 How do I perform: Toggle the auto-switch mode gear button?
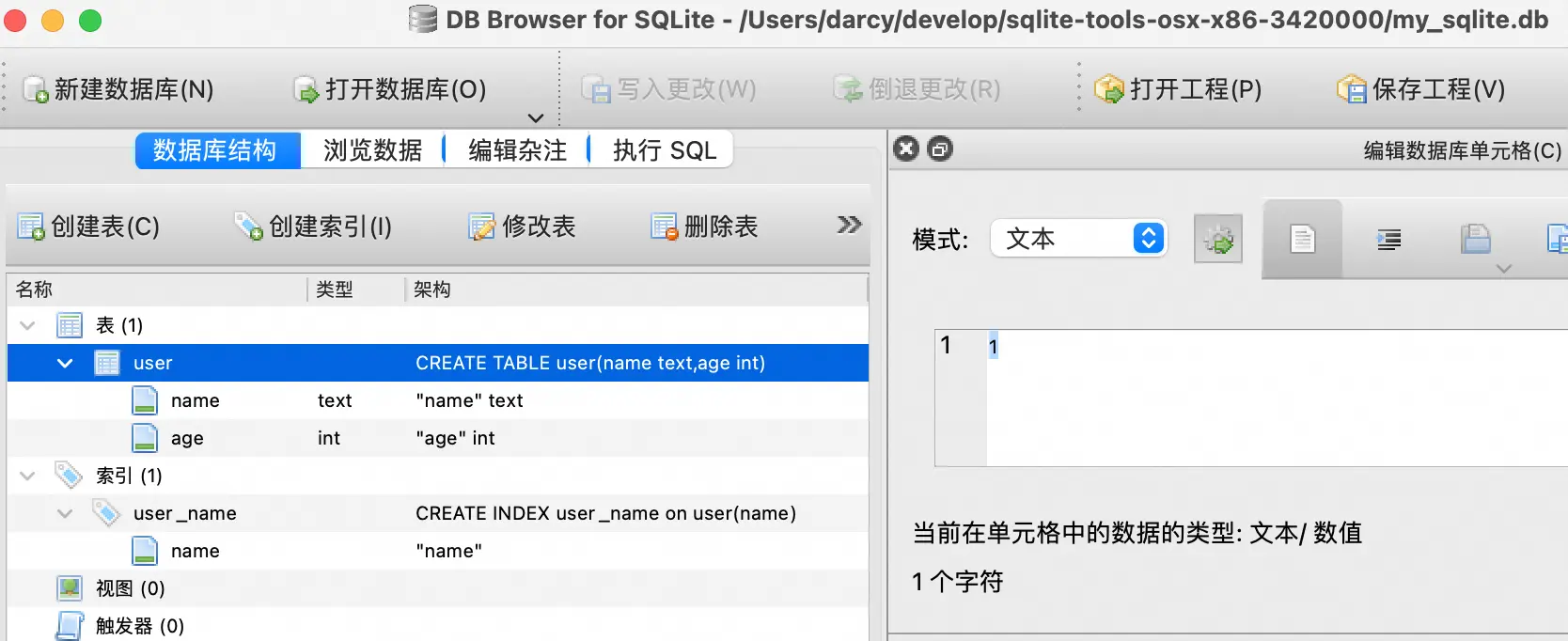tap(1217, 239)
